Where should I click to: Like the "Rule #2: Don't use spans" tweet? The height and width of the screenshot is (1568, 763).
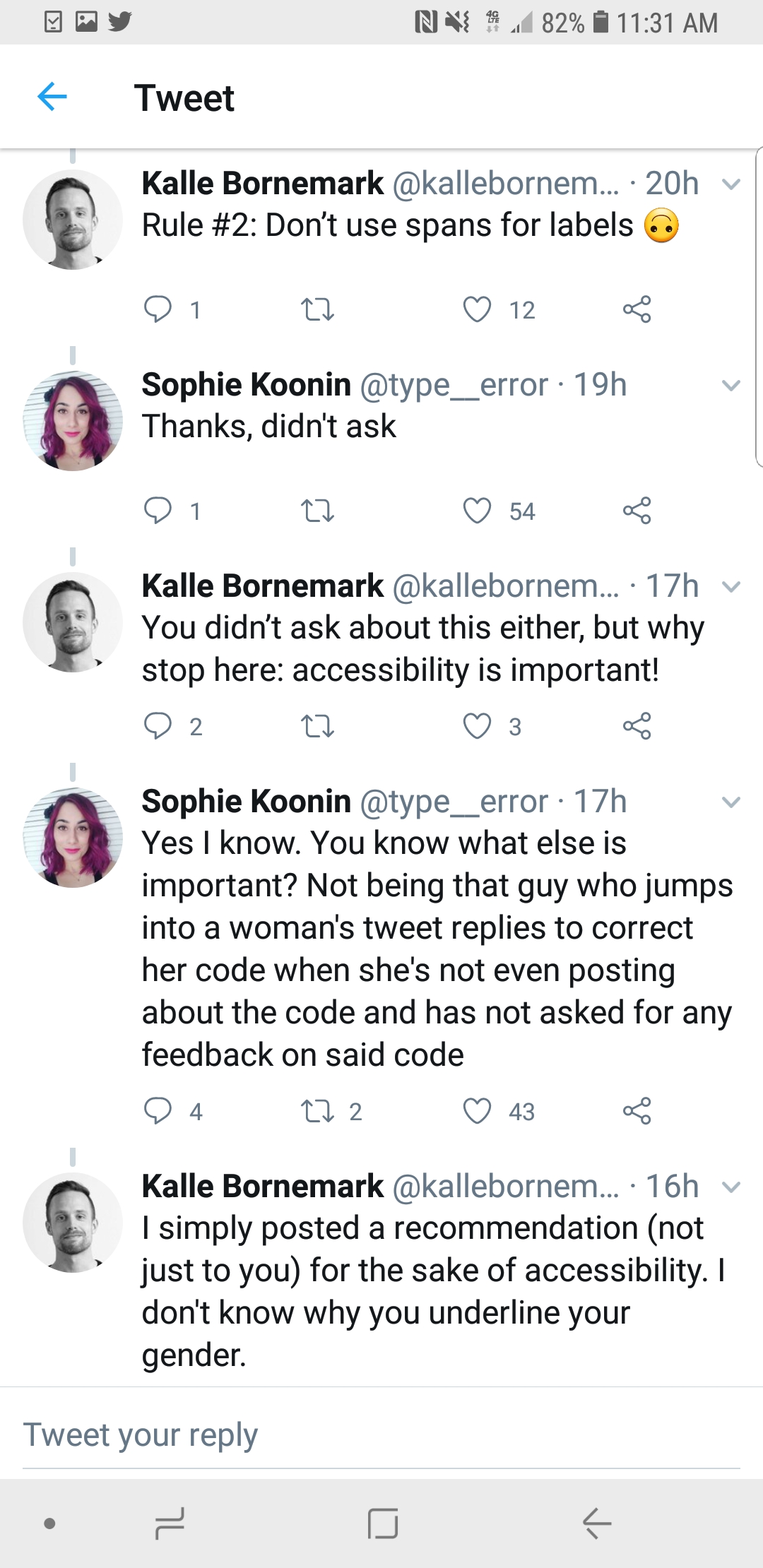tap(477, 309)
